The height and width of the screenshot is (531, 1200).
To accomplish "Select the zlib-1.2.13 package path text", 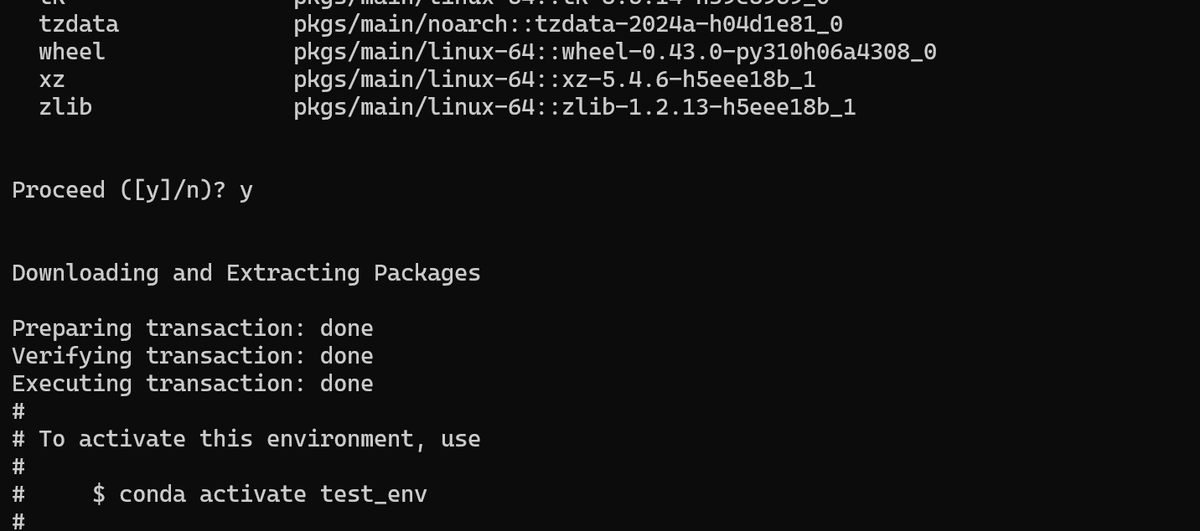I will click(x=574, y=106).
